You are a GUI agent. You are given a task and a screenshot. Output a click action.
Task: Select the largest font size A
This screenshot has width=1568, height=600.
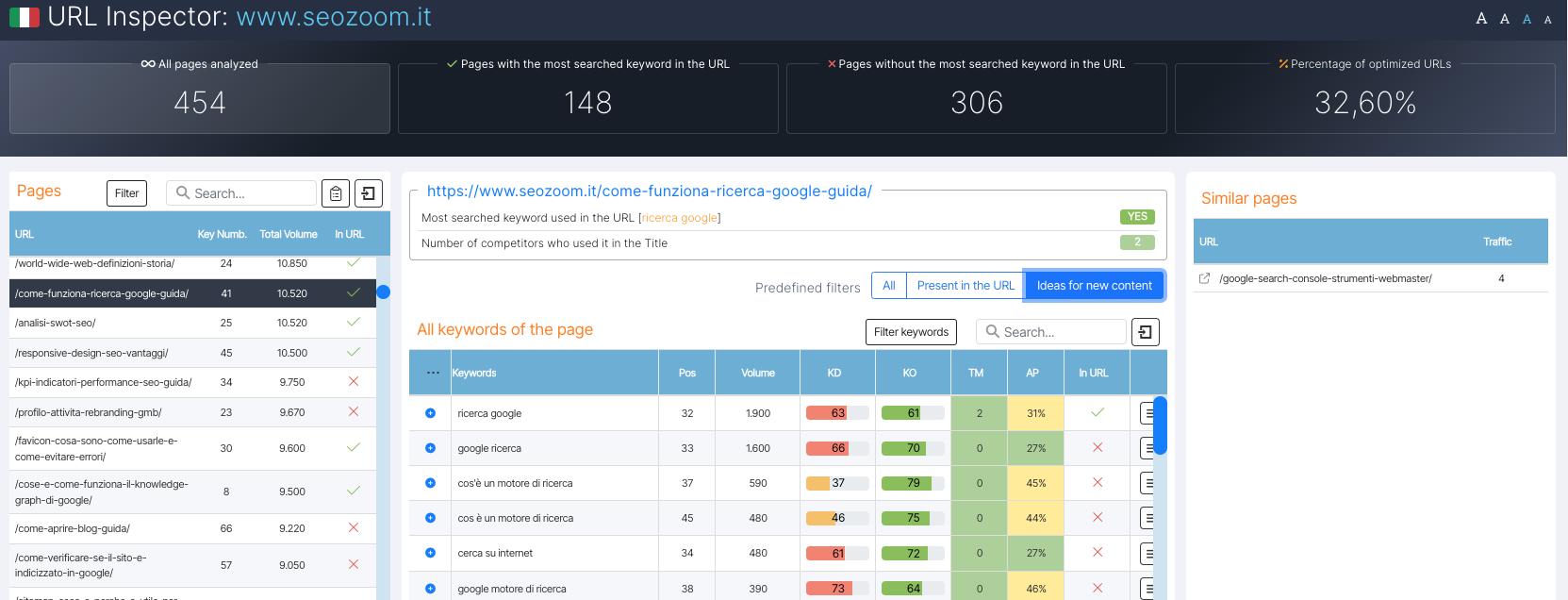(1481, 18)
